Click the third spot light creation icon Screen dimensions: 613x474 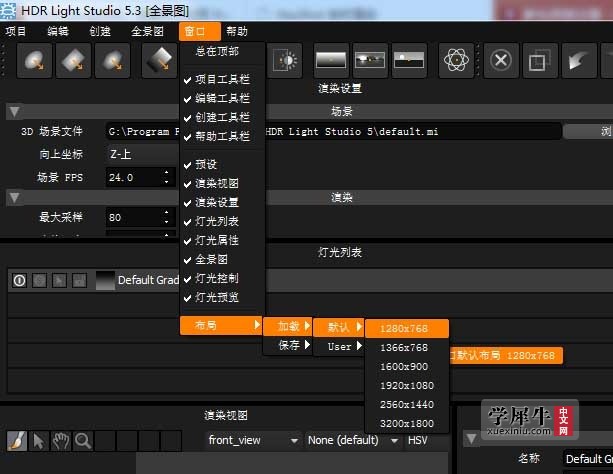(x=113, y=61)
